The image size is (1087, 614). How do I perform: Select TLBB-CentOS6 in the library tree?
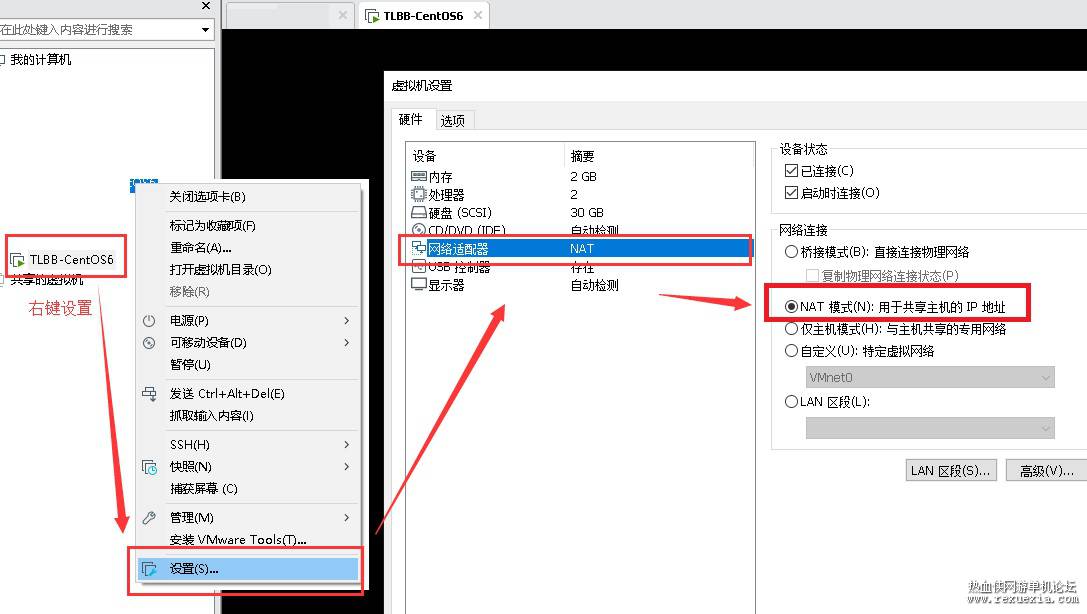point(71,260)
